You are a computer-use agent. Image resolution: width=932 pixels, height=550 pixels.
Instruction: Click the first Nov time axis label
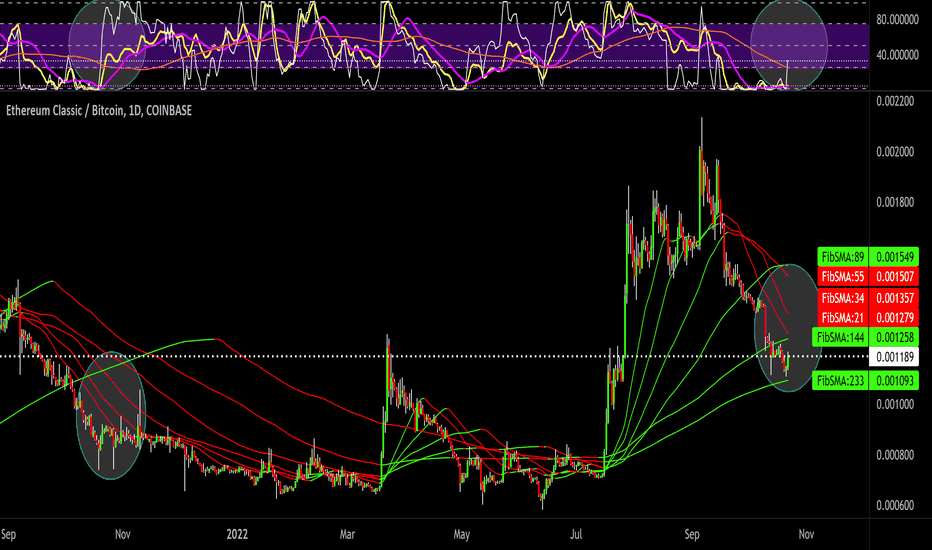tap(122, 534)
